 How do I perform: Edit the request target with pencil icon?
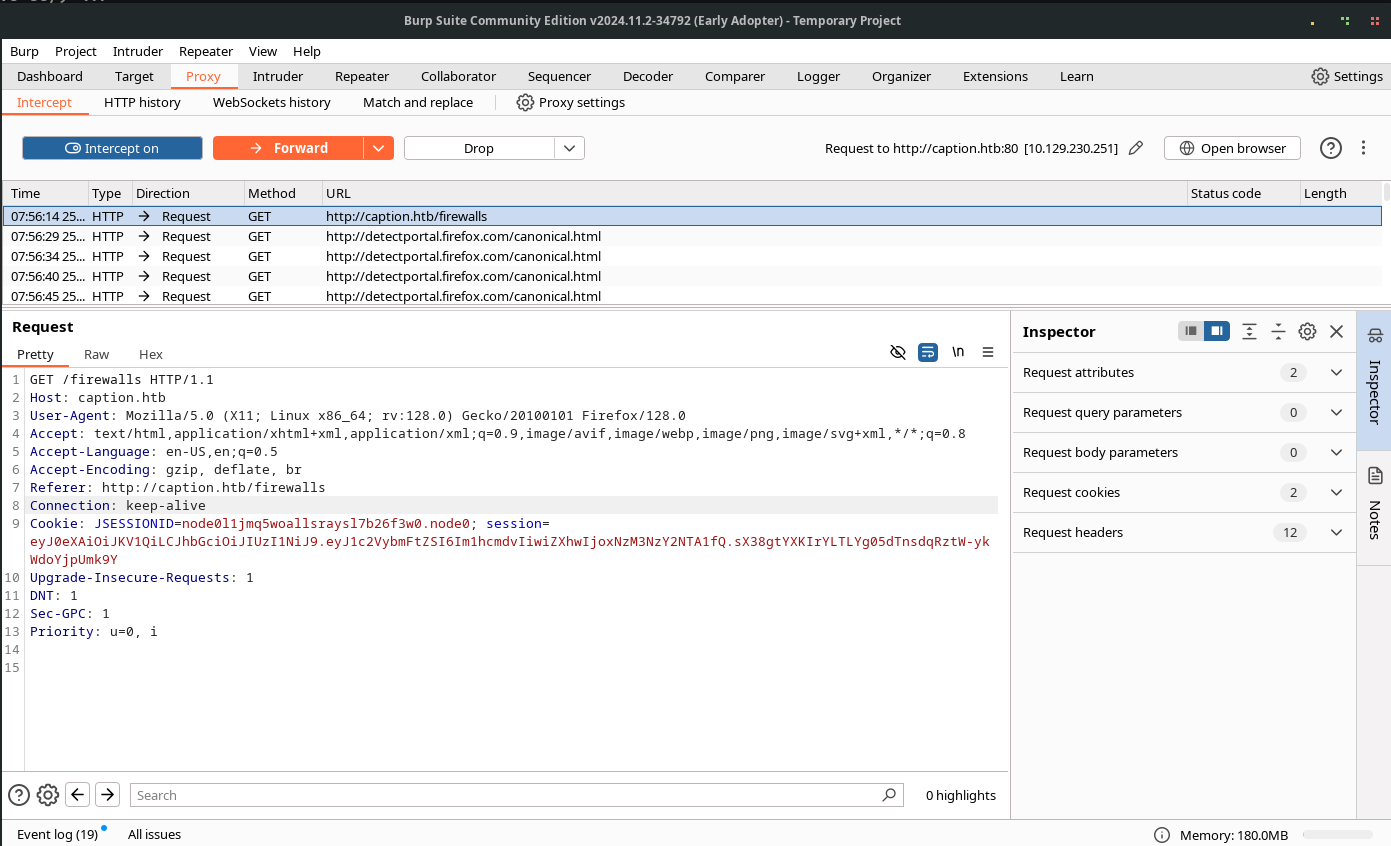pyautogui.click(x=1135, y=148)
